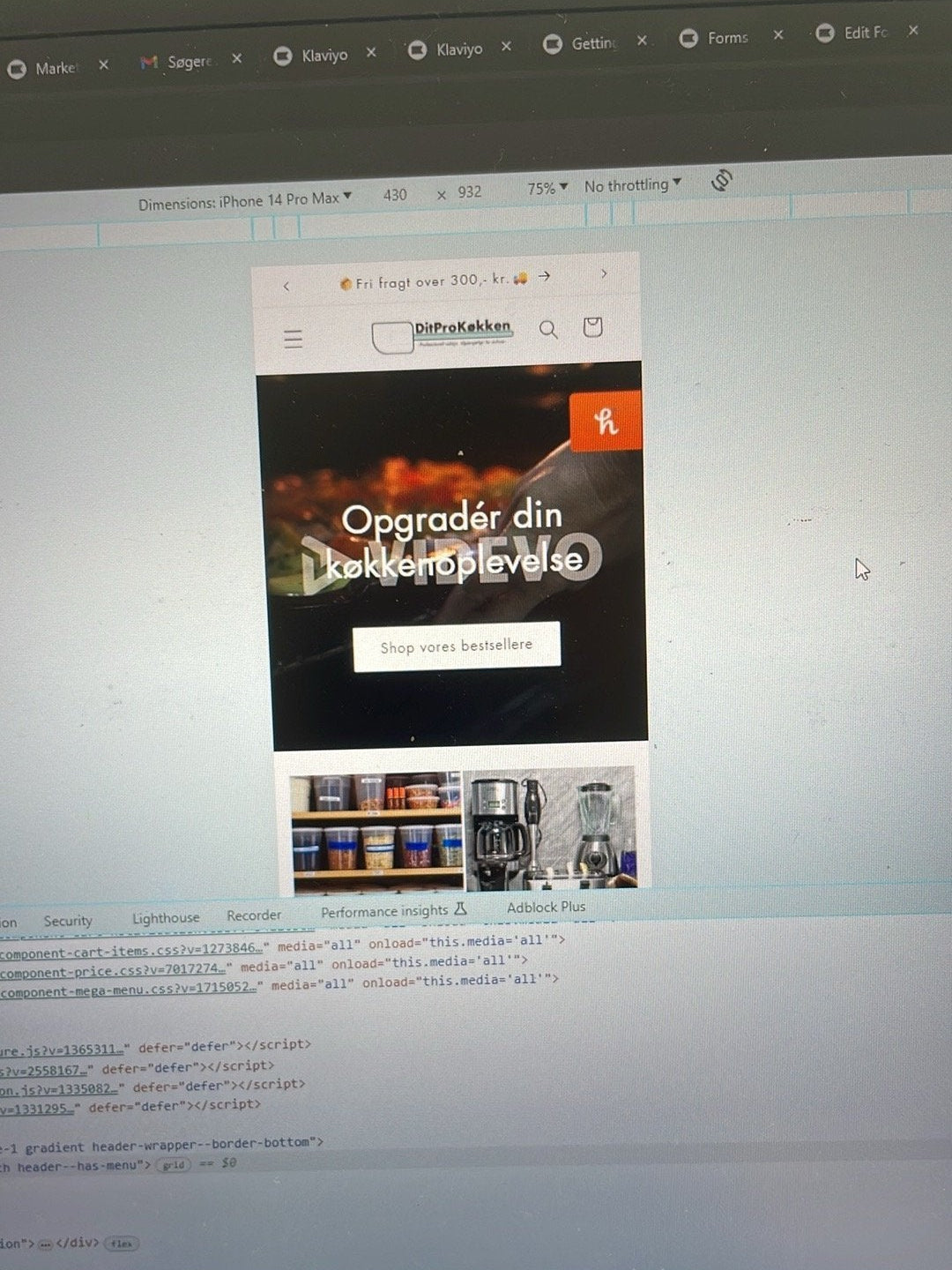Select the header-wrapper--border-bottom element line
The image size is (952, 1270).
[162, 1144]
